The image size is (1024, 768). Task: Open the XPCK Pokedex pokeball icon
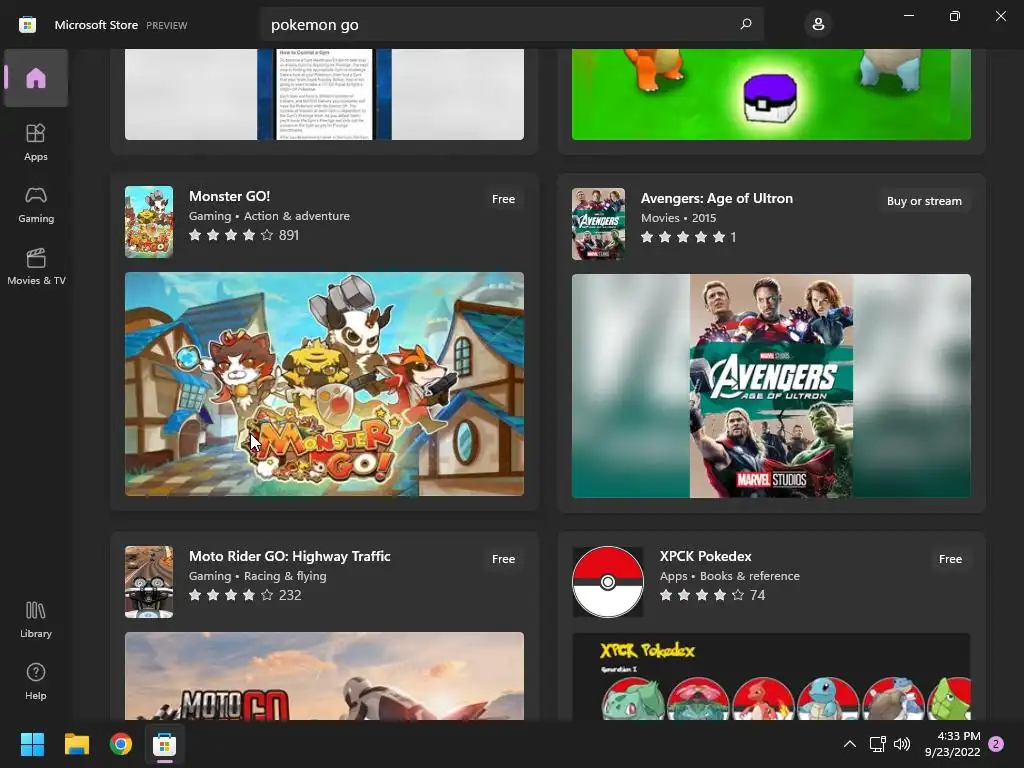tap(608, 582)
